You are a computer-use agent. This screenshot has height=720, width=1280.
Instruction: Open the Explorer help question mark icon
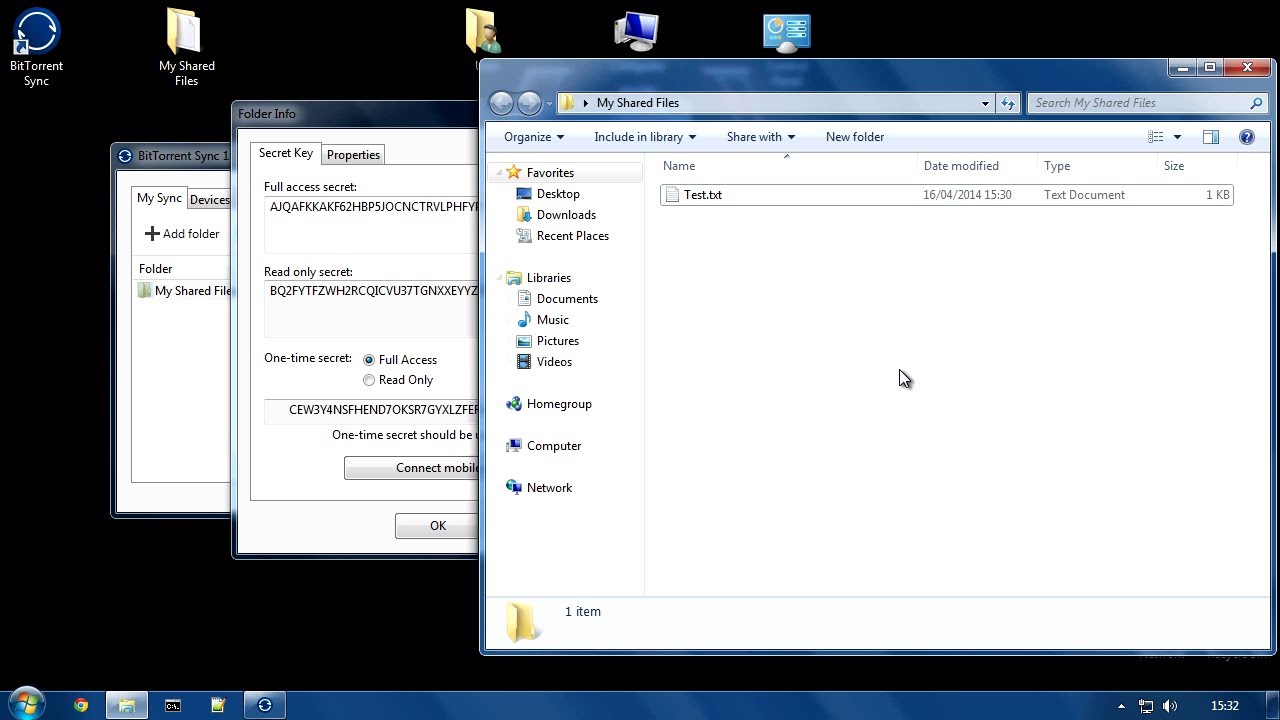click(x=1247, y=137)
